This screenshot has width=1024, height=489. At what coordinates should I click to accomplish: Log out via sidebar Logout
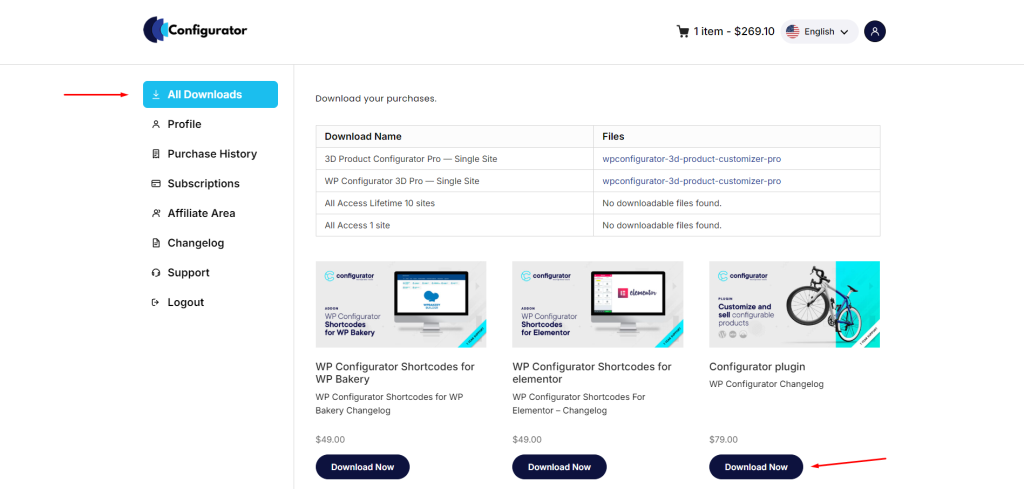(x=185, y=302)
